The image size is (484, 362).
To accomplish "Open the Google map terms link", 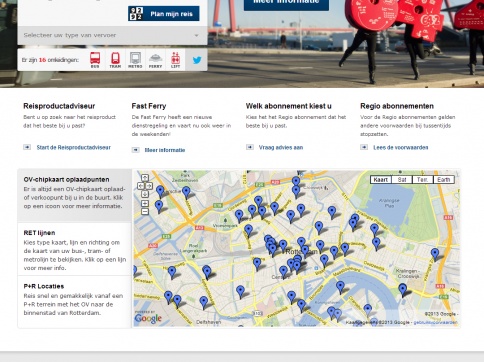I will point(435,322).
